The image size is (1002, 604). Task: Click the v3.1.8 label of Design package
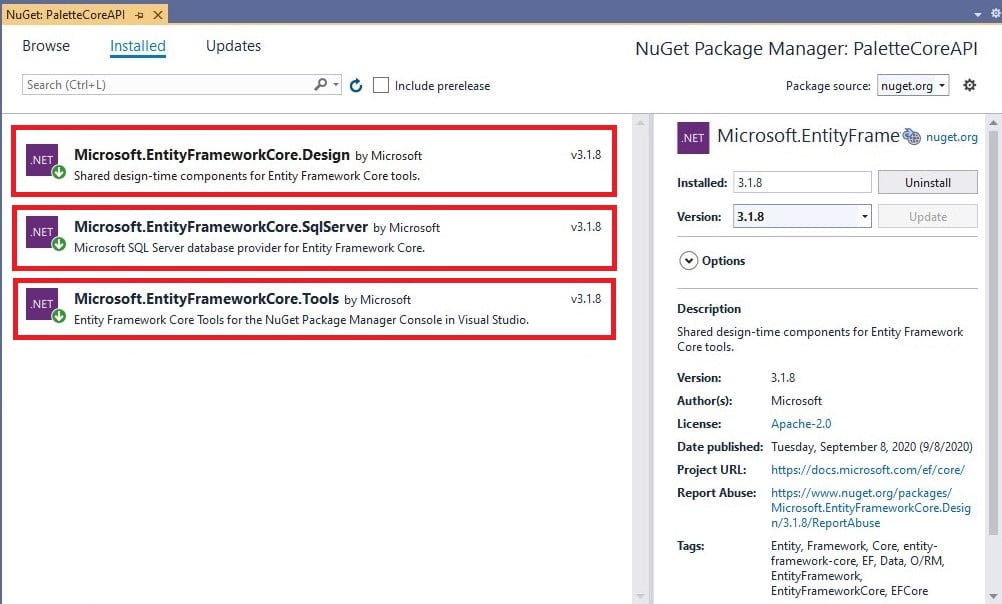pyautogui.click(x=586, y=155)
